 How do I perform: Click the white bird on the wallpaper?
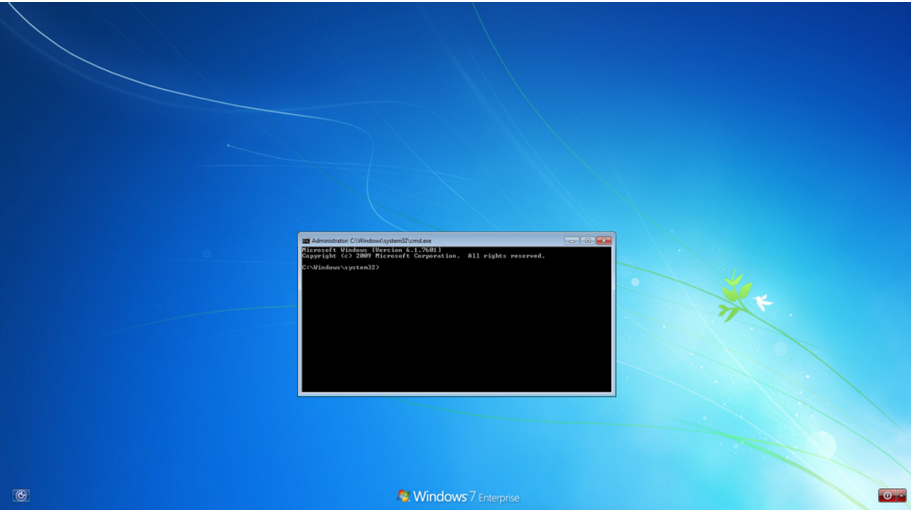click(764, 301)
